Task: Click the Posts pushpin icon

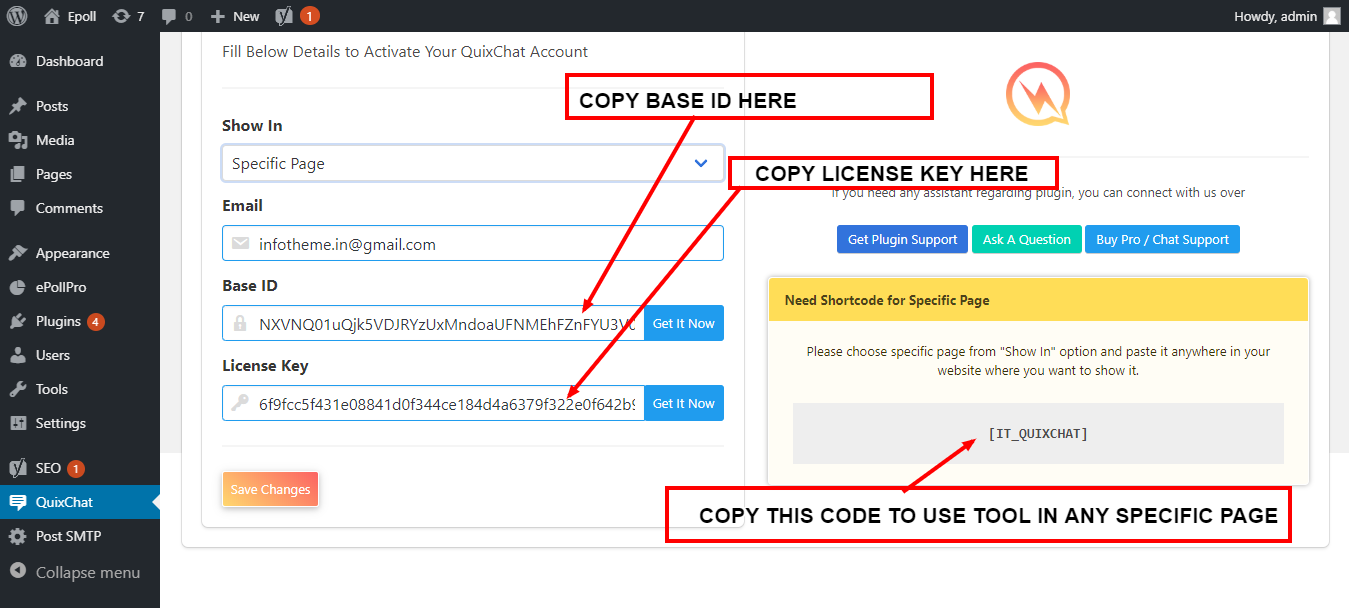Action: tap(17, 106)
